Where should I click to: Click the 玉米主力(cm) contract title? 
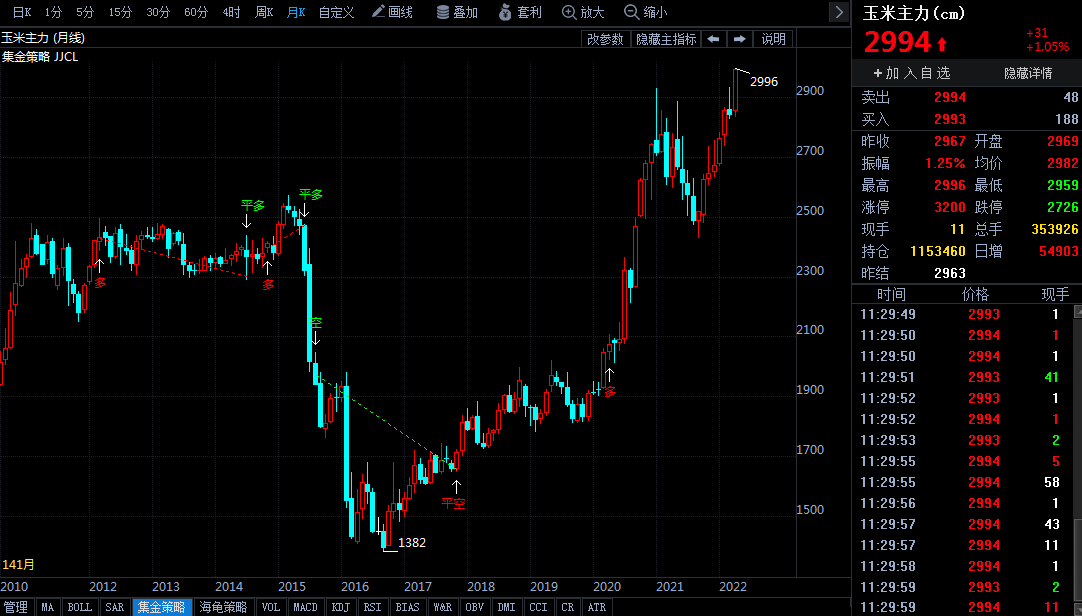tap(914, 13)
